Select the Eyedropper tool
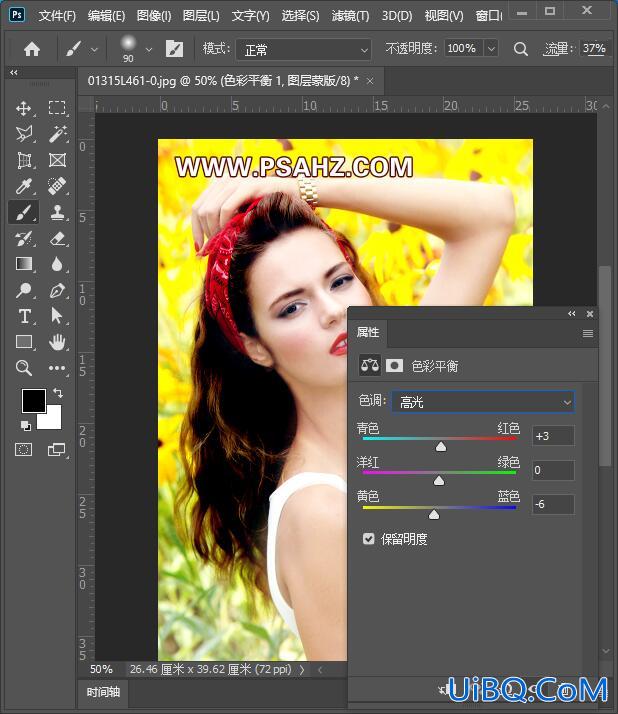This screenshot has height=714, width=618. [x=24, y=186]
